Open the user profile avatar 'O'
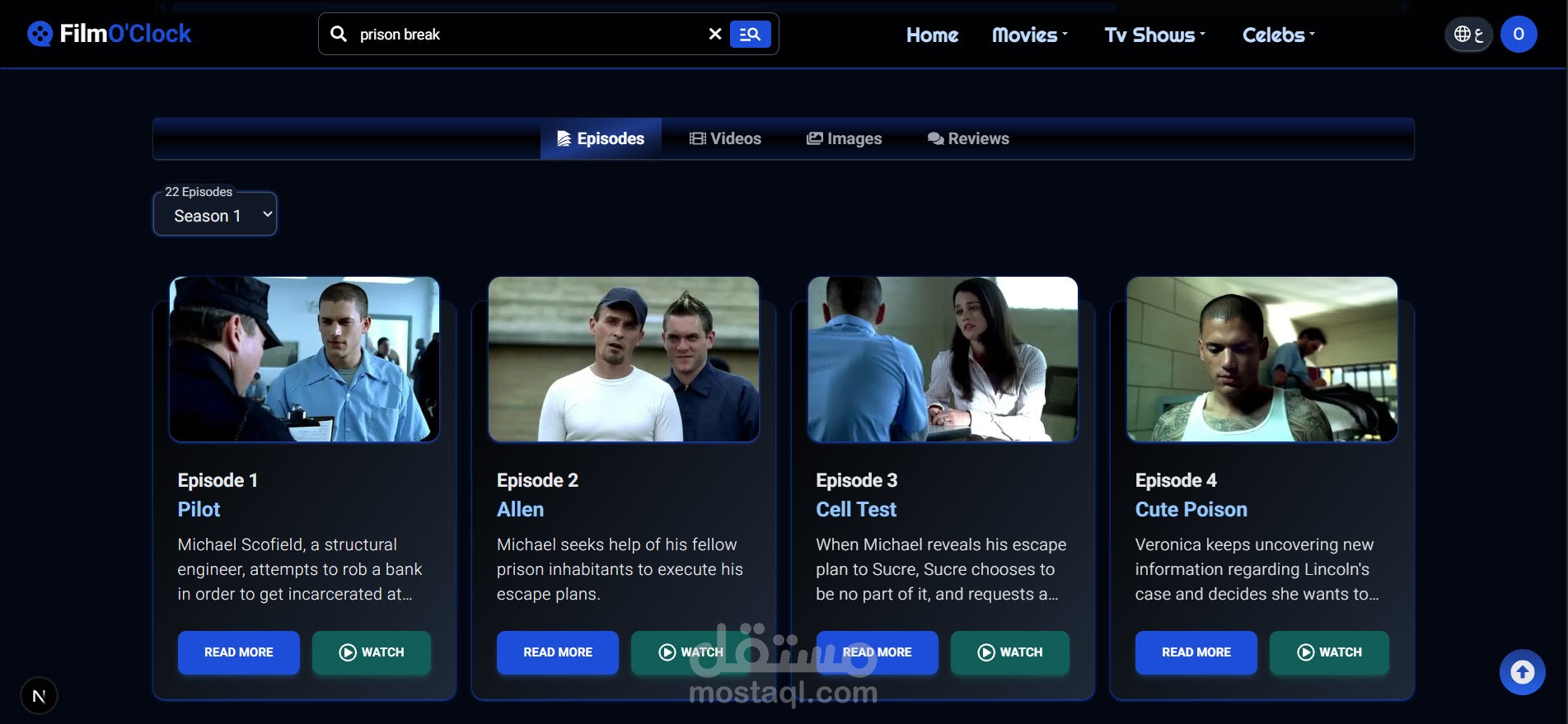Image resolution: width=1568 pixels, height=724 pixels. (1519, 35)
